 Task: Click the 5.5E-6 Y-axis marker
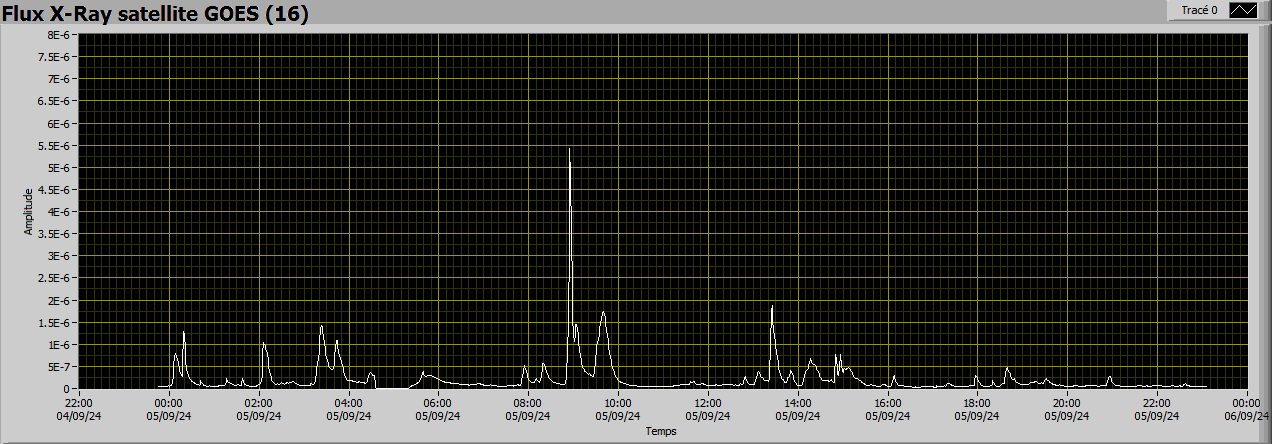tap(53, 145)
